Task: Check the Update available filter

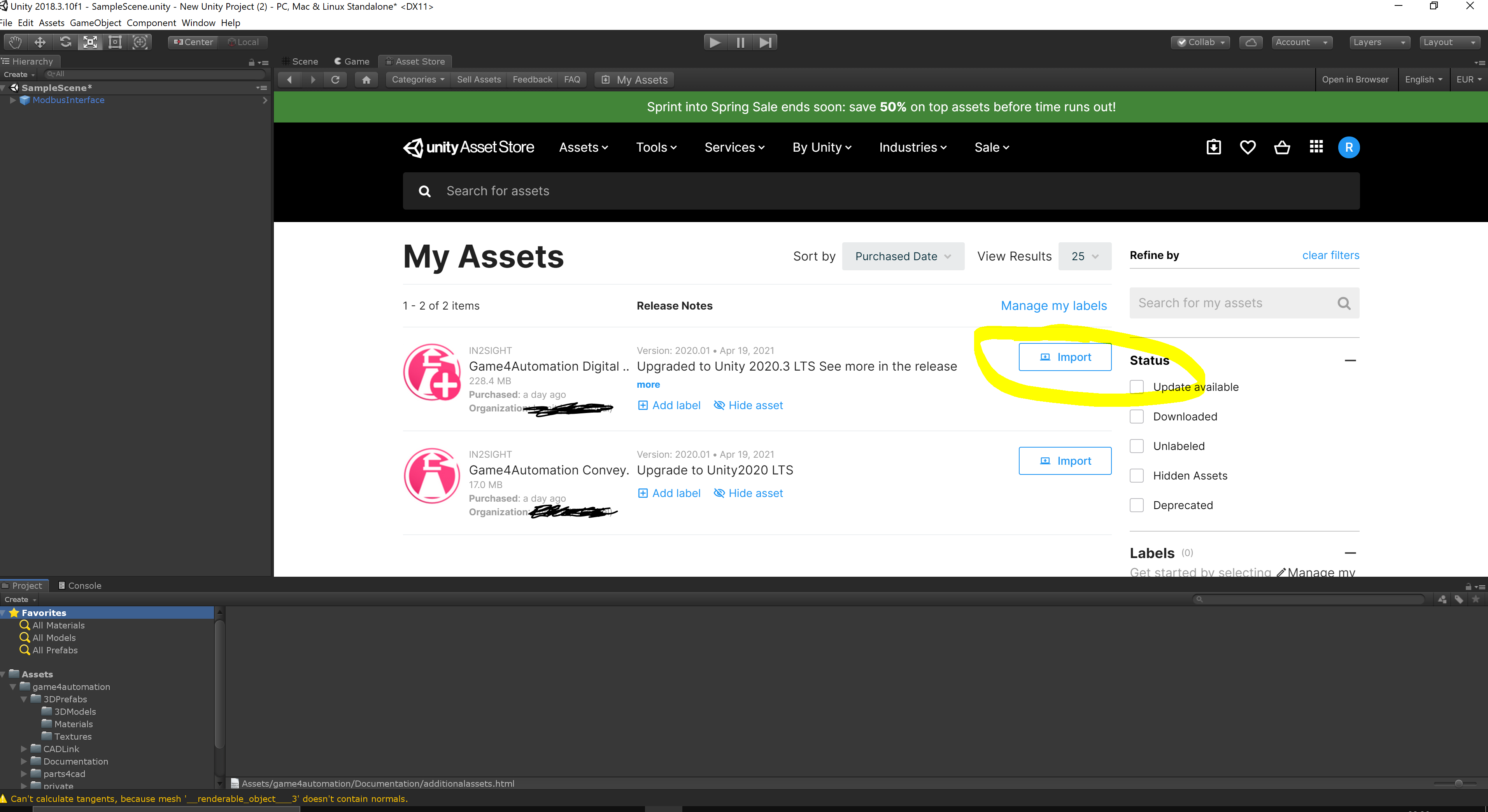Action: (x=1136, y=387)
